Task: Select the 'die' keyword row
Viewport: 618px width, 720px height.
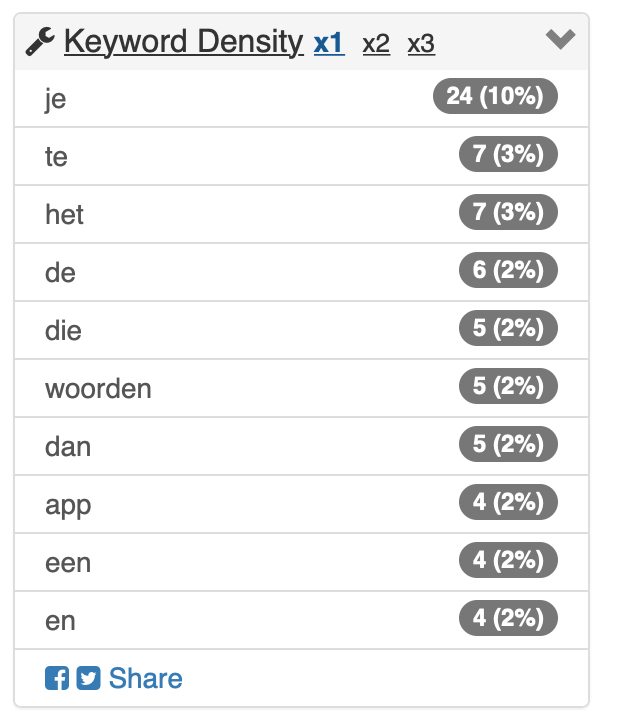Action: (301, 330)
